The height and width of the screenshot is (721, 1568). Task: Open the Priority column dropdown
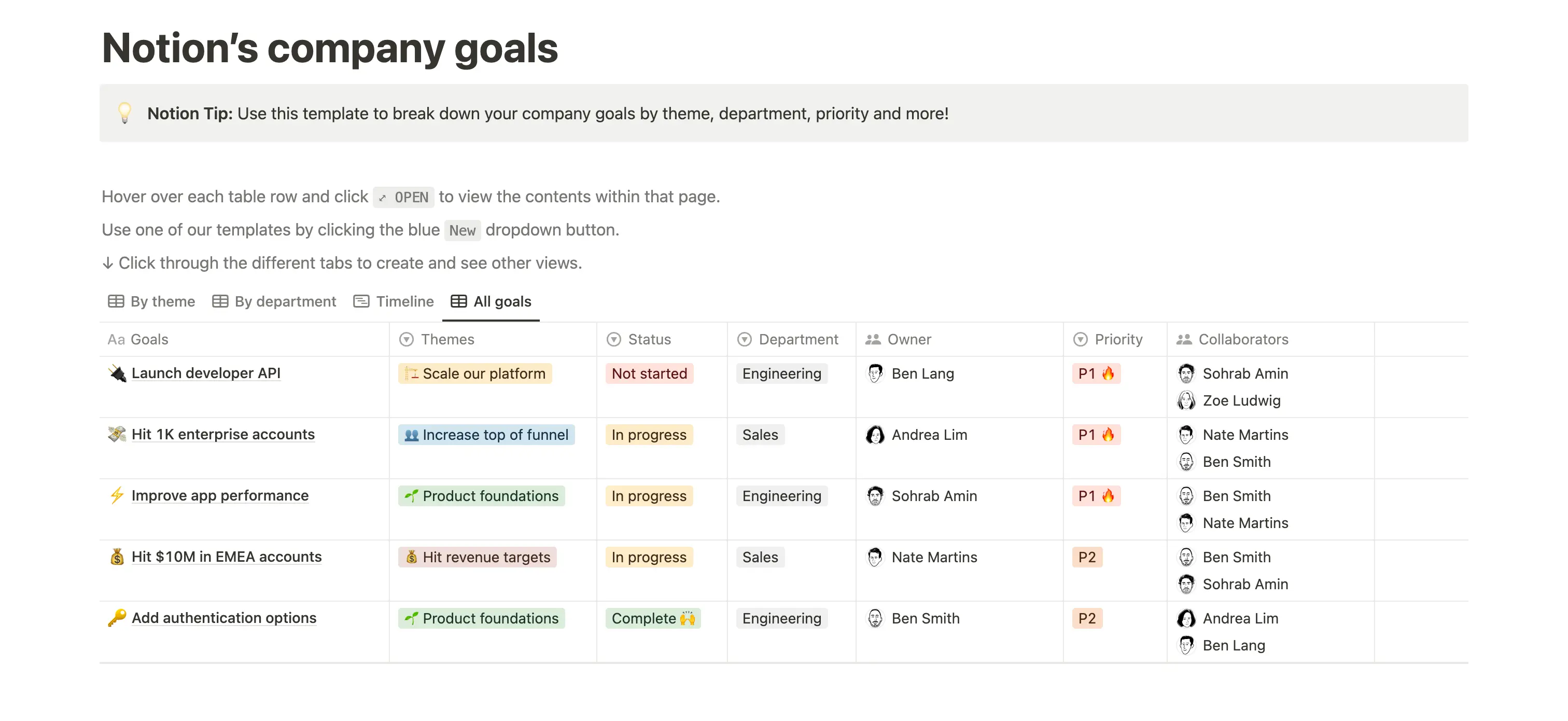(x=1081, y=339)
